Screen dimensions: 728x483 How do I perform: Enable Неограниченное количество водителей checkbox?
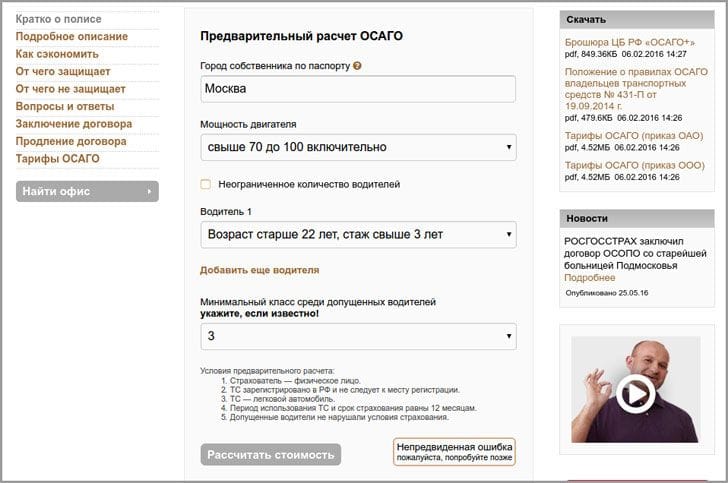tap(206, 184)
